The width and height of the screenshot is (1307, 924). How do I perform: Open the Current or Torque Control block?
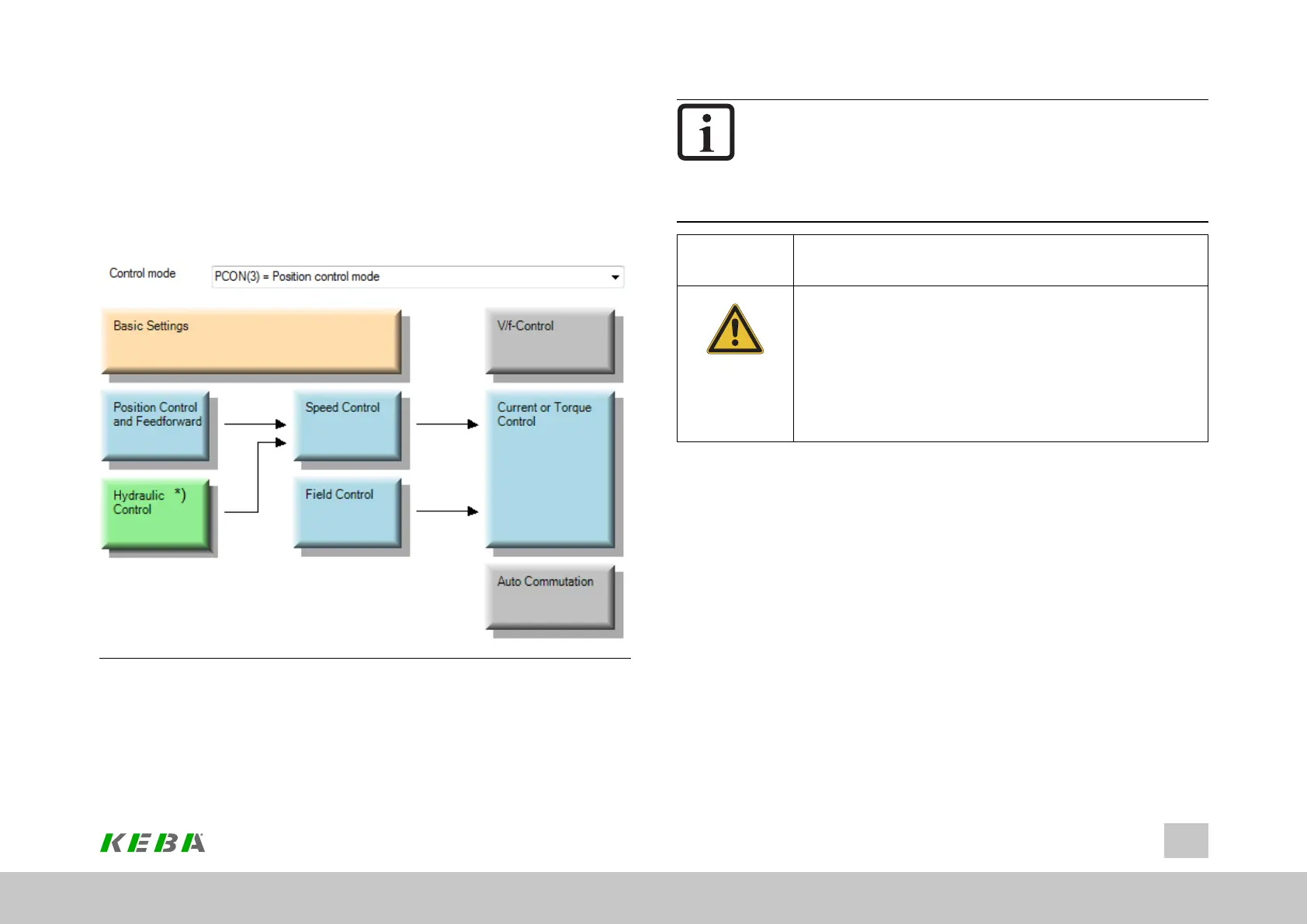click(550, 469)
